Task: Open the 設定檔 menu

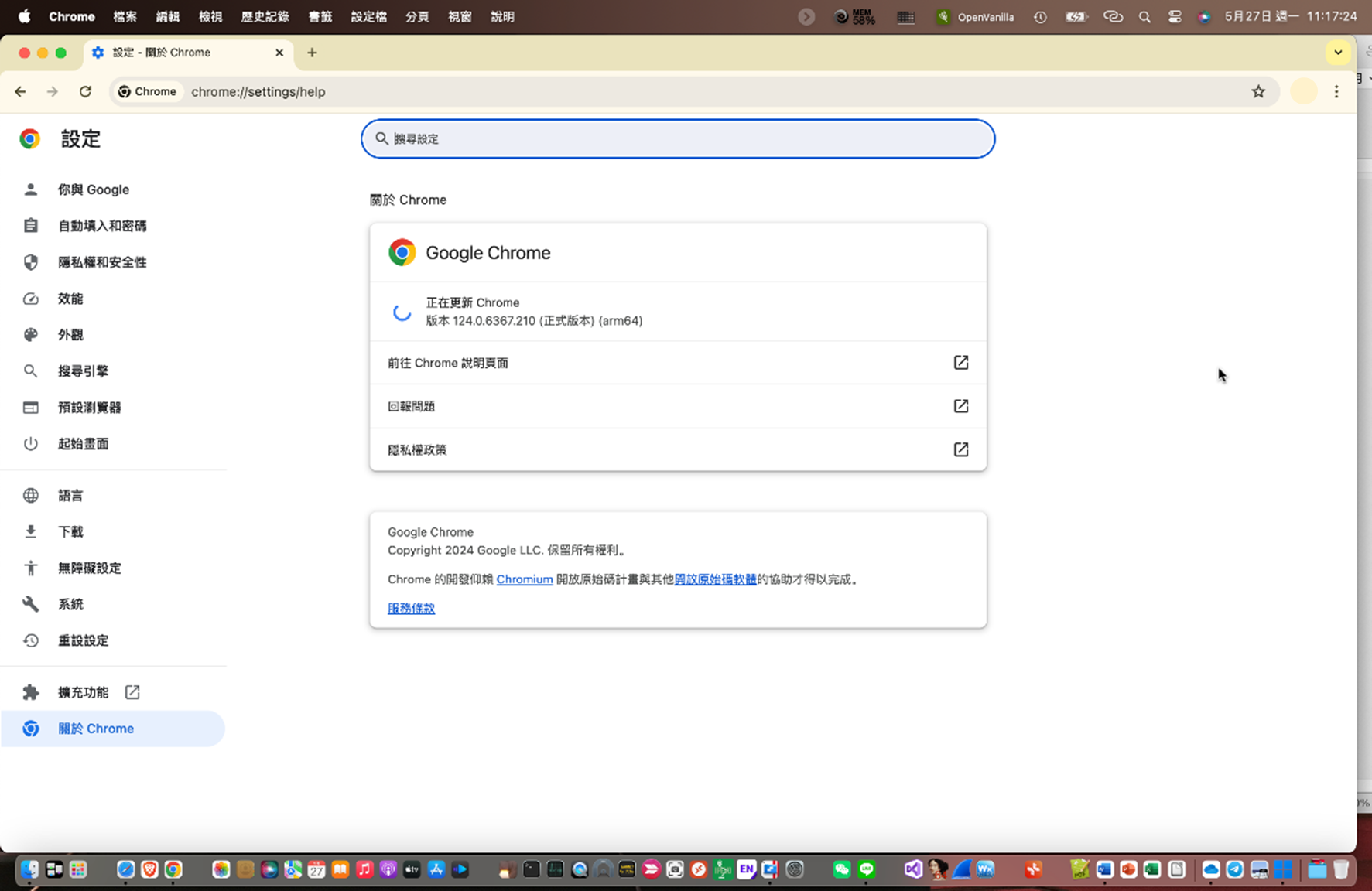Action: pos(368,17)
